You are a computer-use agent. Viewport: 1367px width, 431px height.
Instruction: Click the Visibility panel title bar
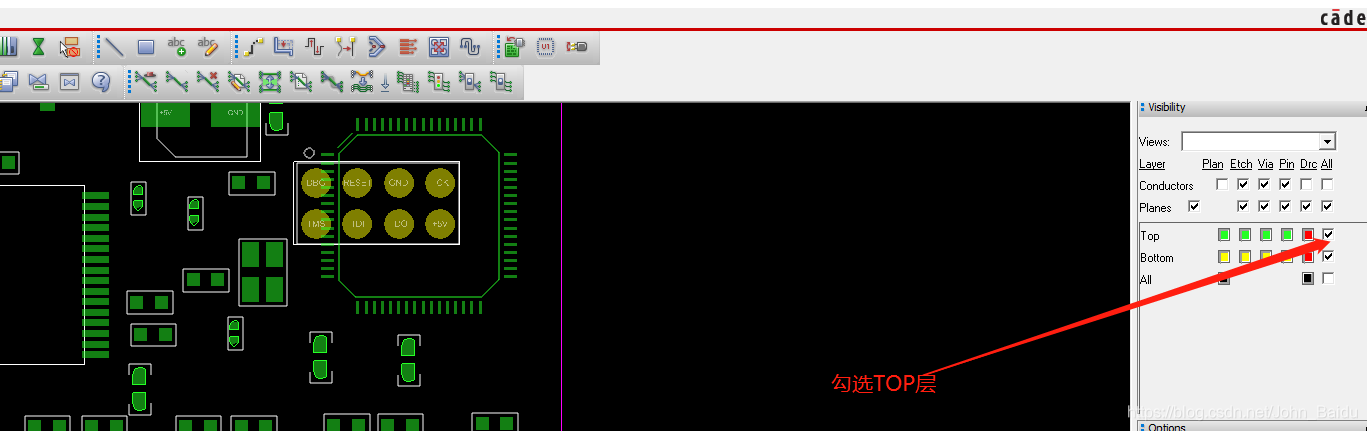click(x=1252, y=107)
